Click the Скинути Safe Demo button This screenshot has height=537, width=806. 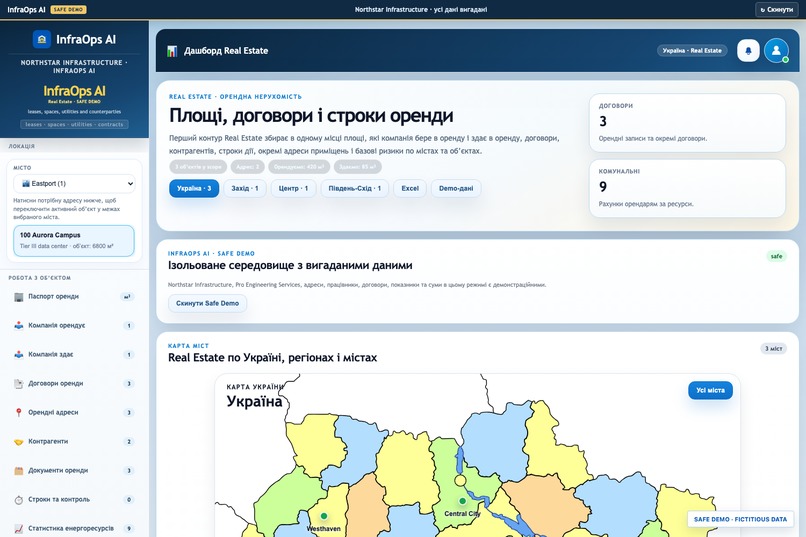[207, 303]
